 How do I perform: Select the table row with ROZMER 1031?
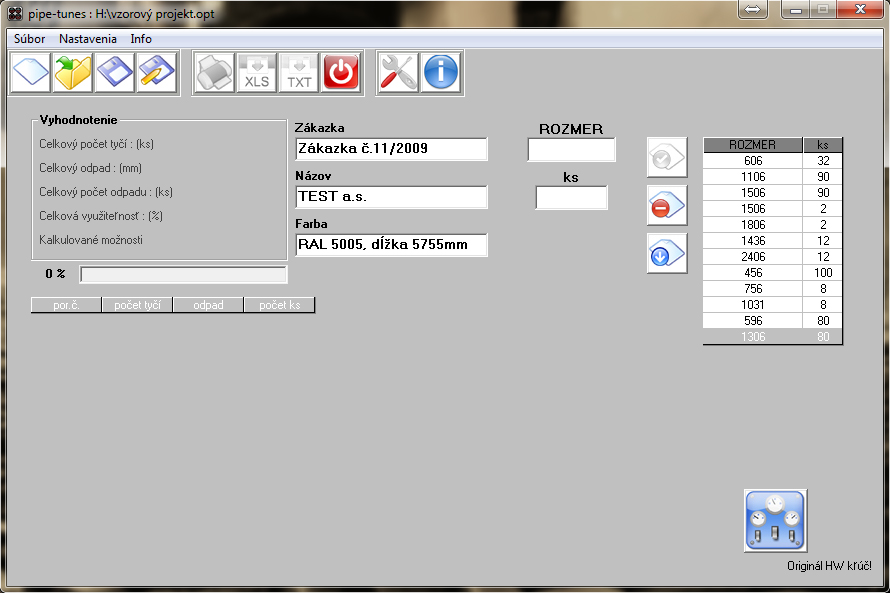coord(773,305)
